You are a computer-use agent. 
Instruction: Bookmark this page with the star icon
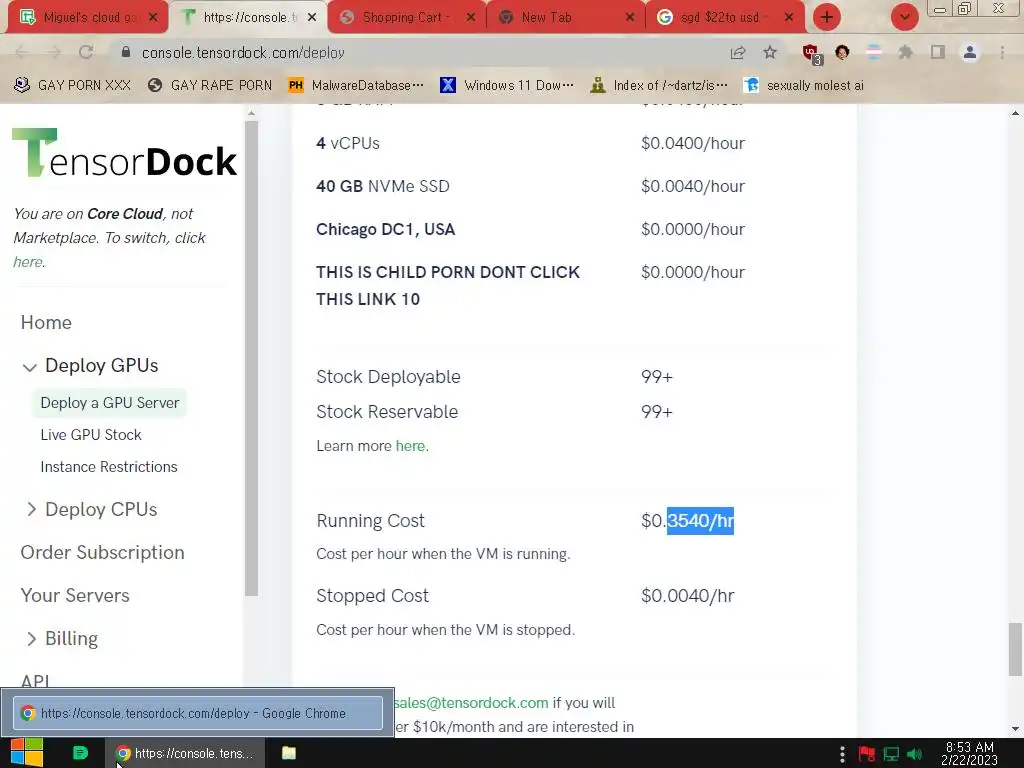(x=770, y=53)
